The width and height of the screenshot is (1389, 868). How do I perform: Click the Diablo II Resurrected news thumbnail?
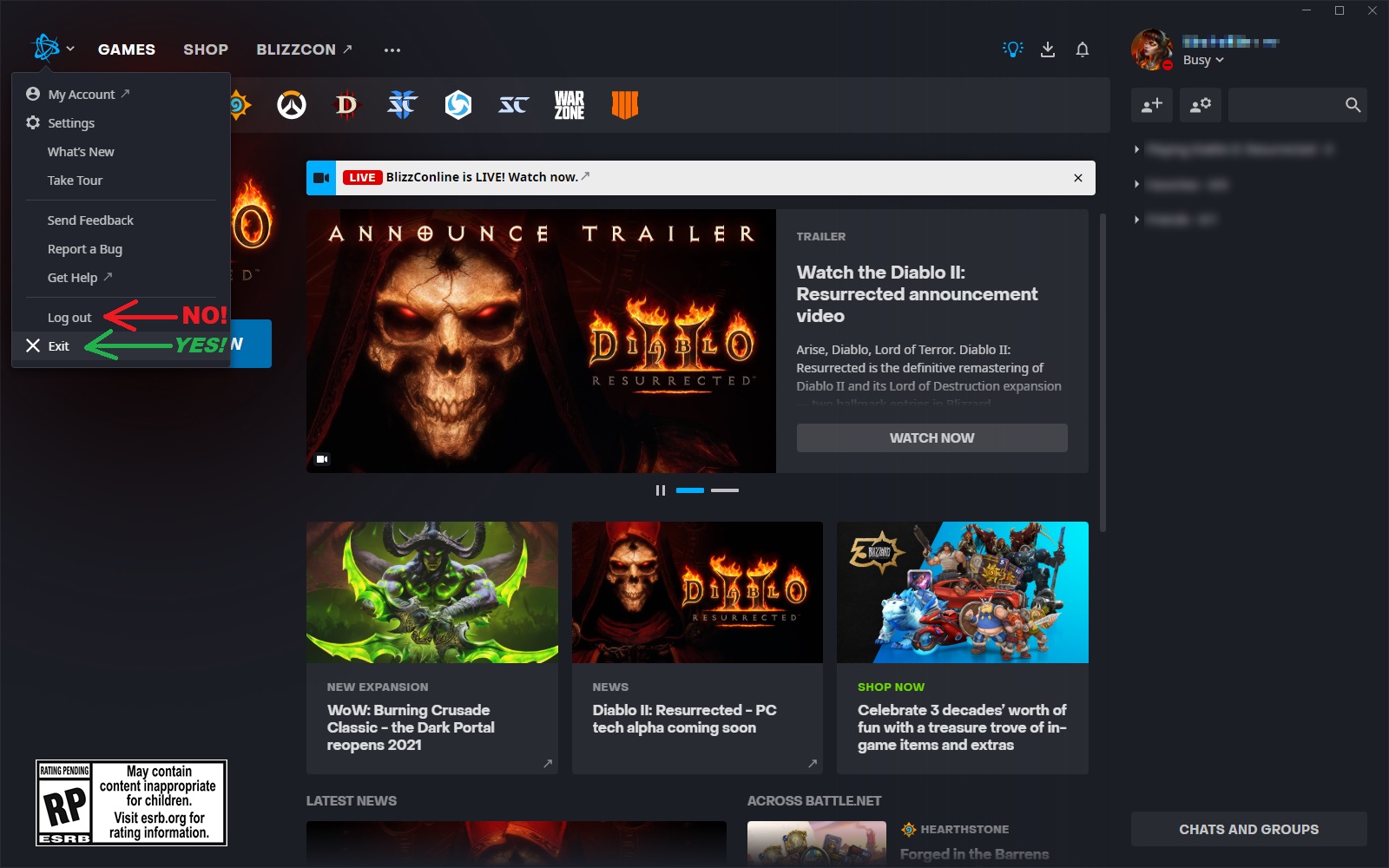tap(697, 592)
